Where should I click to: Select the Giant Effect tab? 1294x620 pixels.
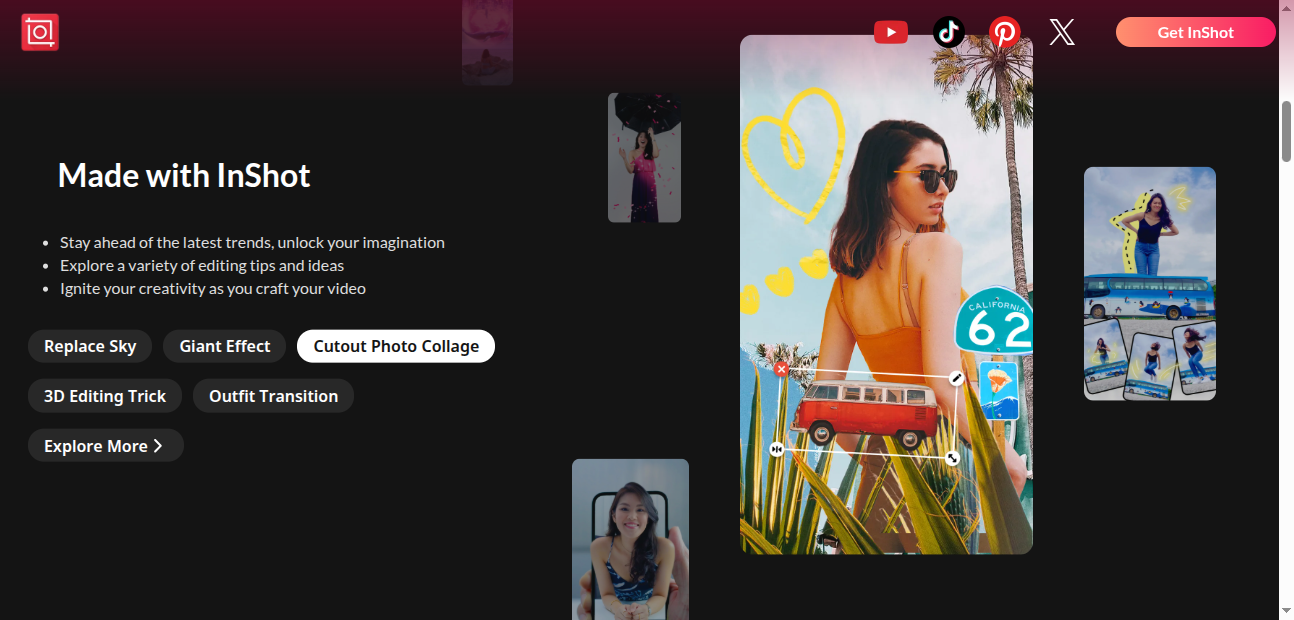225,346
